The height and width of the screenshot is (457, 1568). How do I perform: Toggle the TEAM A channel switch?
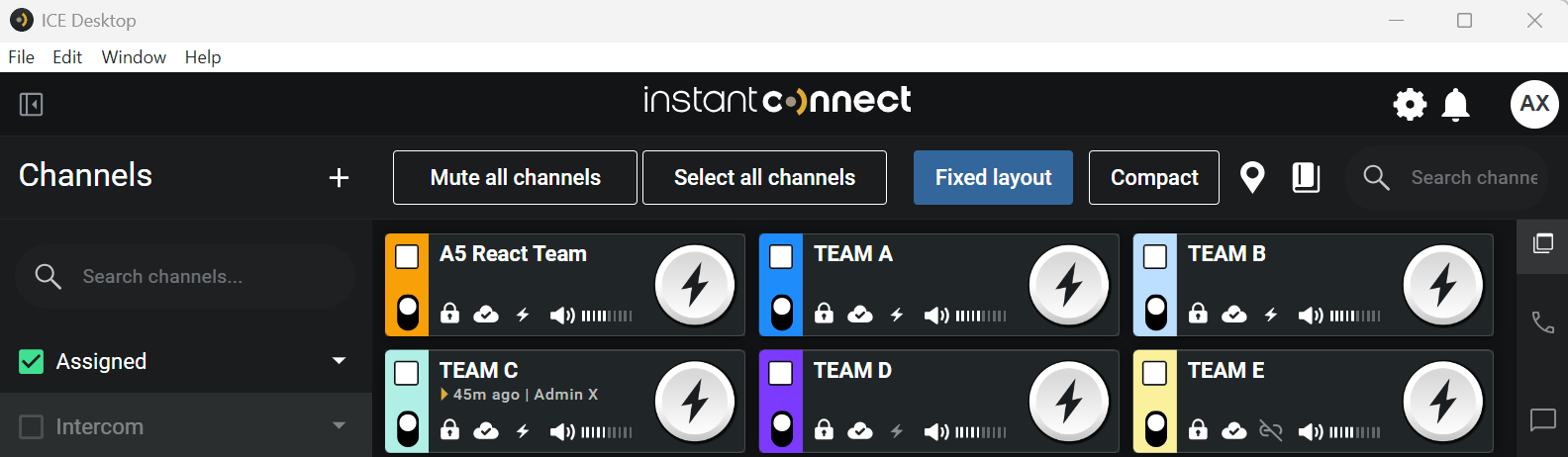(781, 313)
